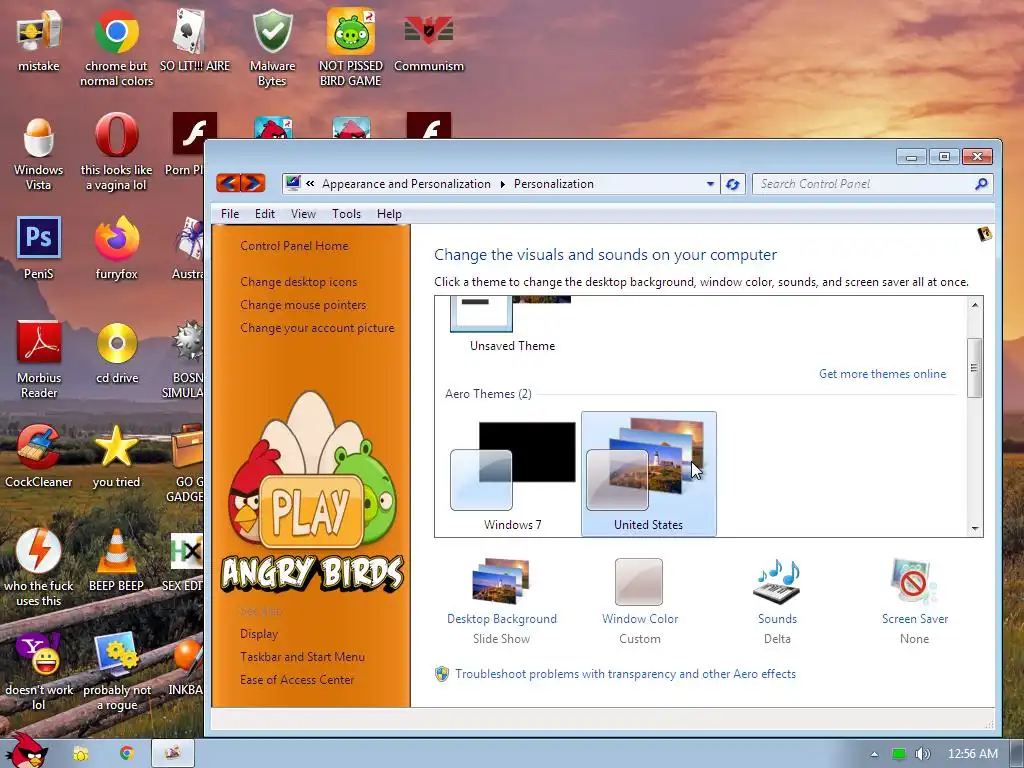Screen dimensions: 1024x768
Task: Open the File menu
Action: point(230,214)
